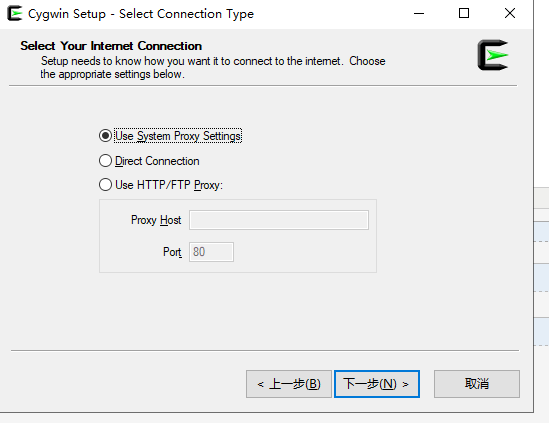Click the Port label
This screenshot has width=549, height=423.
[172, 252]
